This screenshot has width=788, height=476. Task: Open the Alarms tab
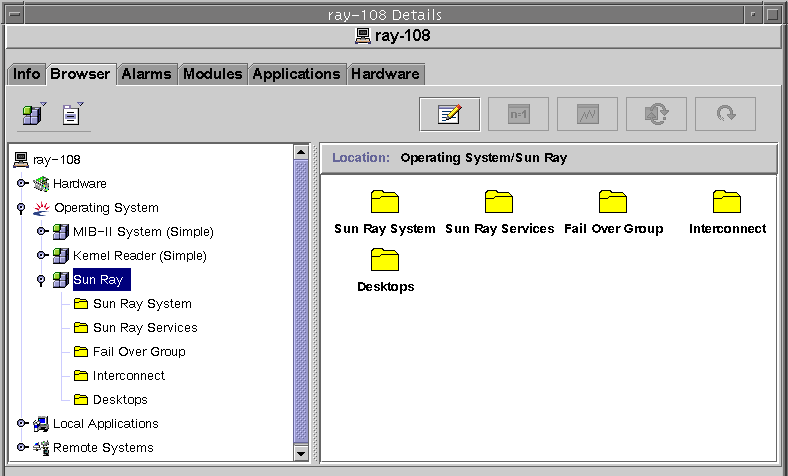click(x=147, y=74)
